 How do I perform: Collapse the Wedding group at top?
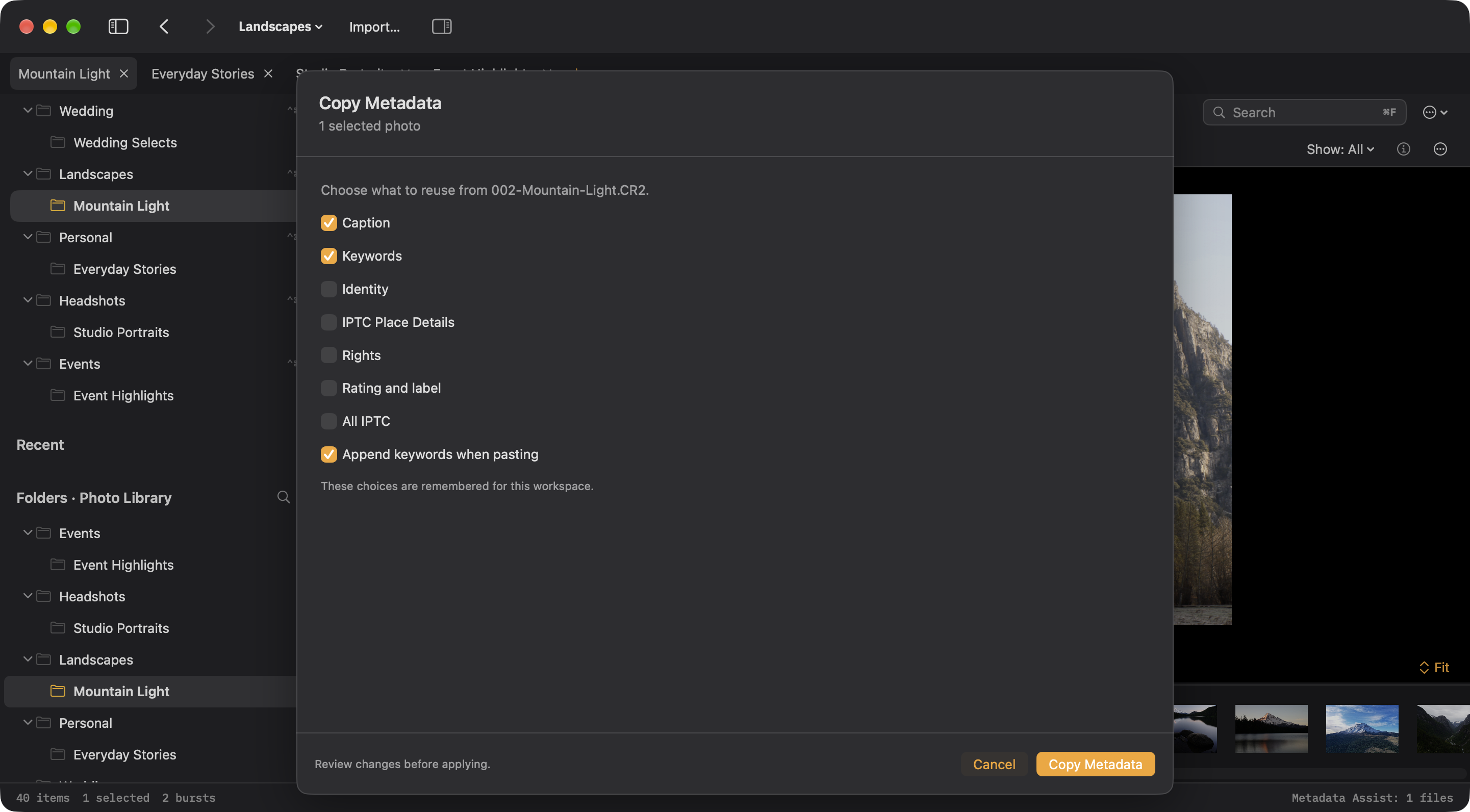click(28, 110)
